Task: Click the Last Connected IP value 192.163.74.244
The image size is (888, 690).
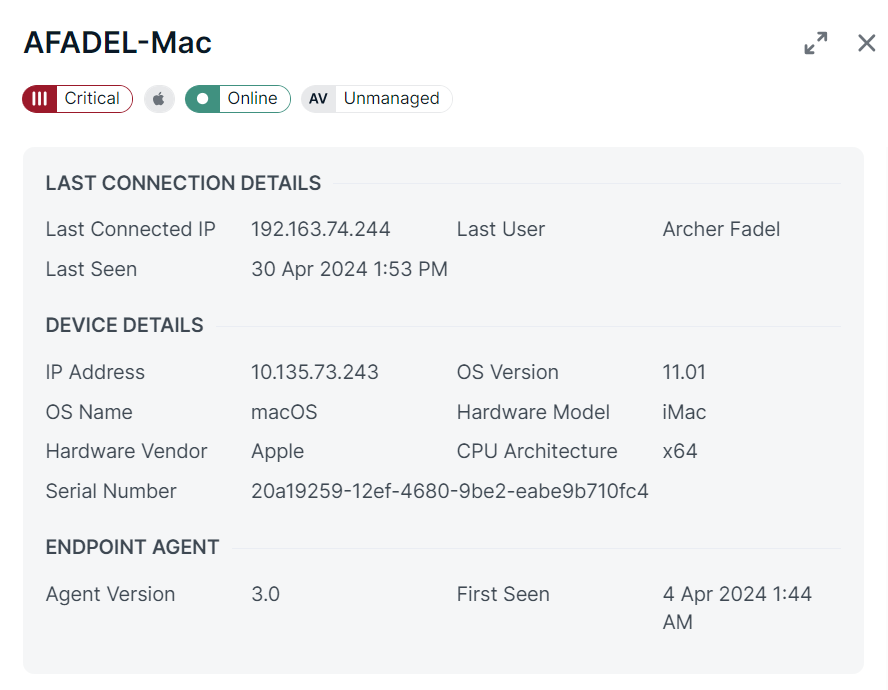Action: click(x=320, y=229)
